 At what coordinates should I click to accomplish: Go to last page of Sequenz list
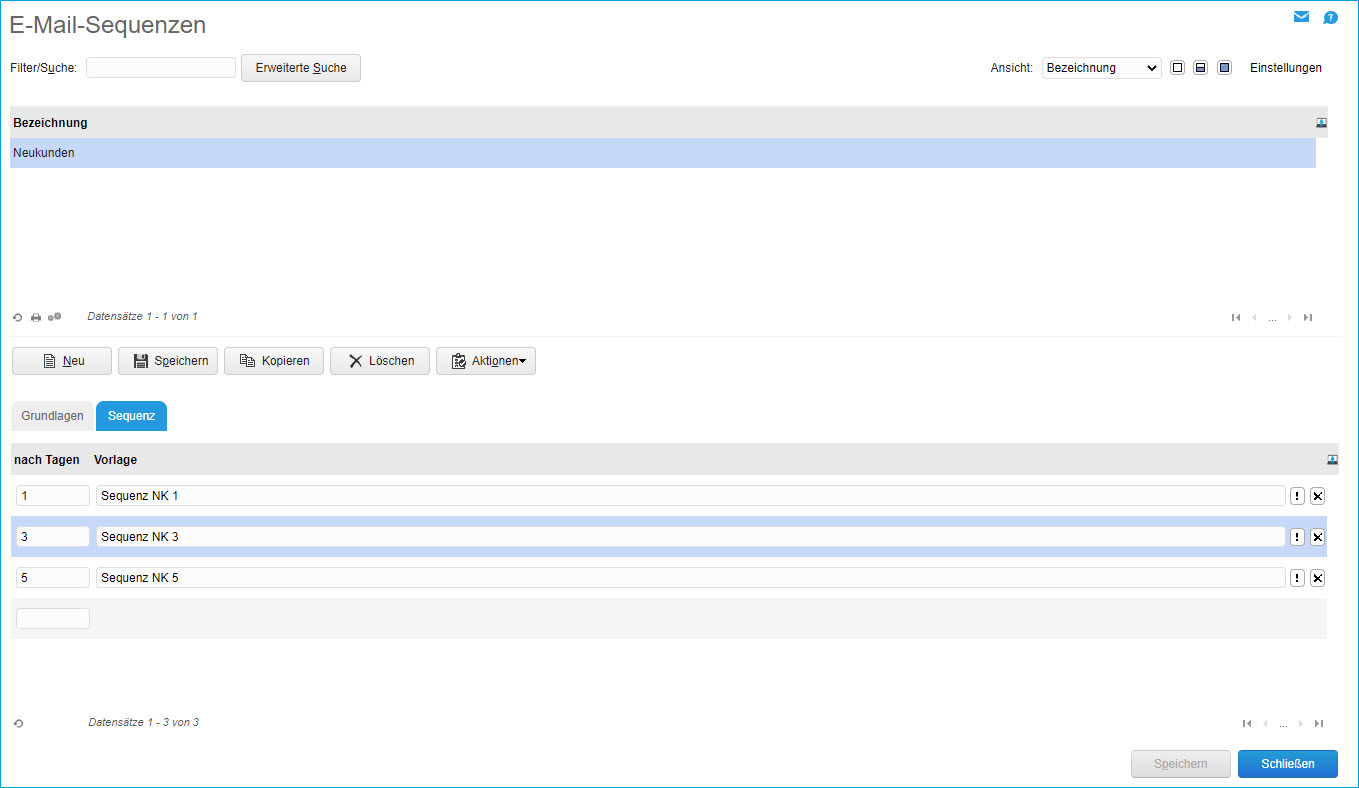(x=1319, y=723)
